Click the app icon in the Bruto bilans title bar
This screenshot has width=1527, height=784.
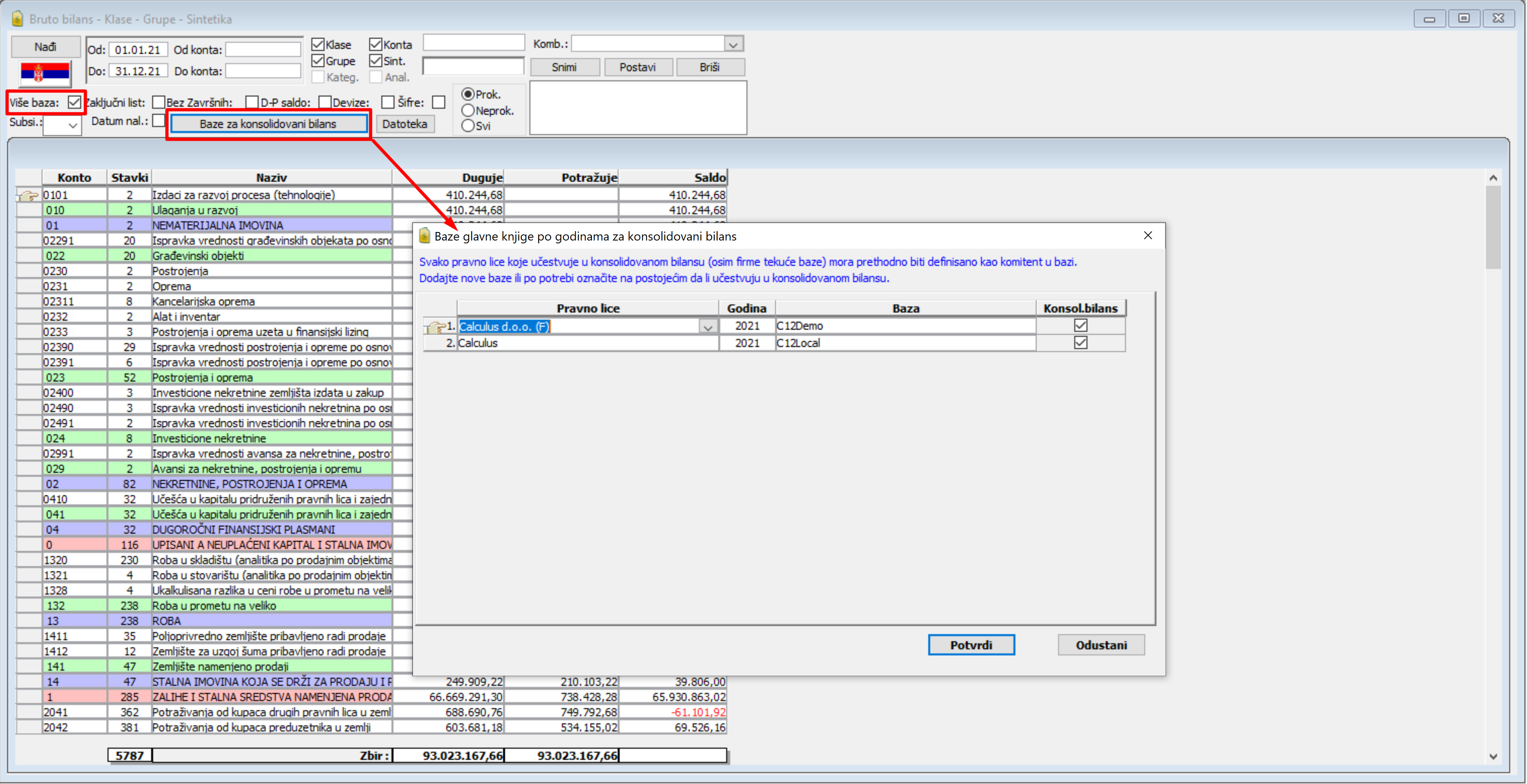coord(17,19)
